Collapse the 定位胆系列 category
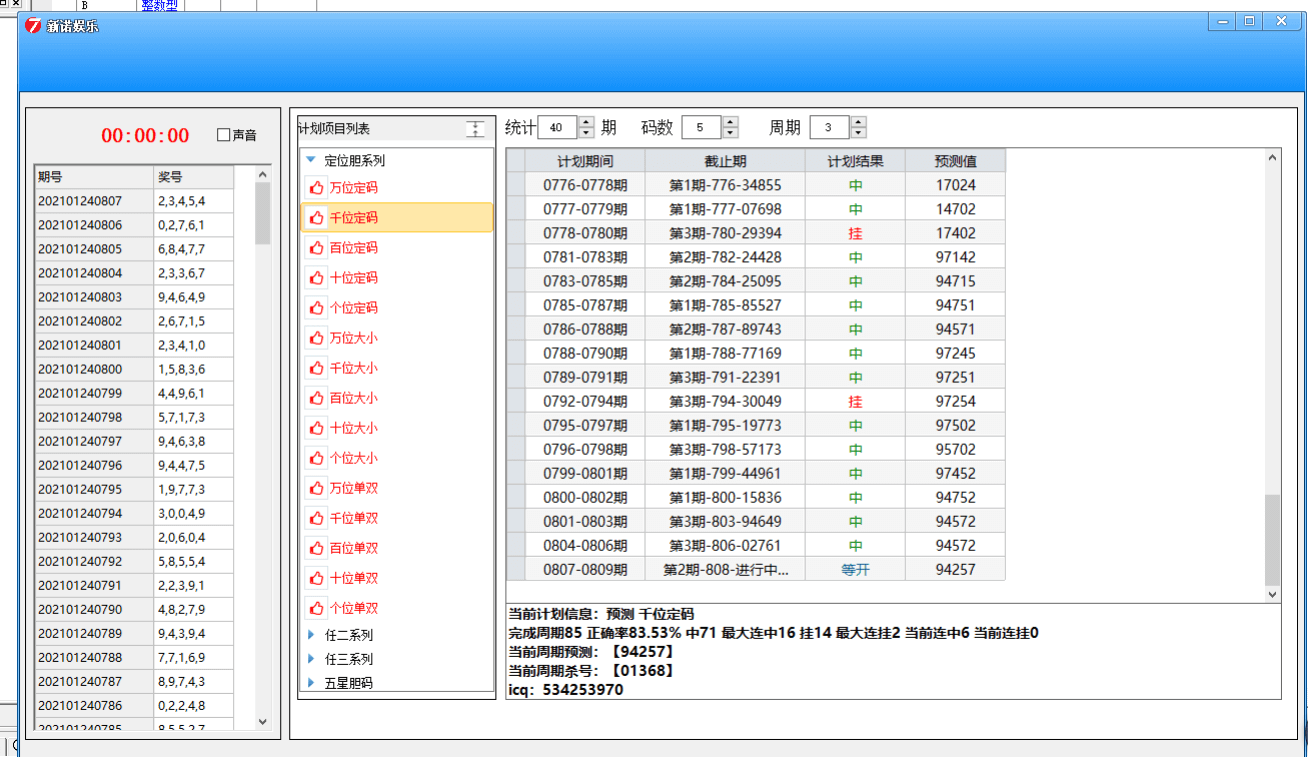This screenshot has height=757, width=1309. point(310,159)
